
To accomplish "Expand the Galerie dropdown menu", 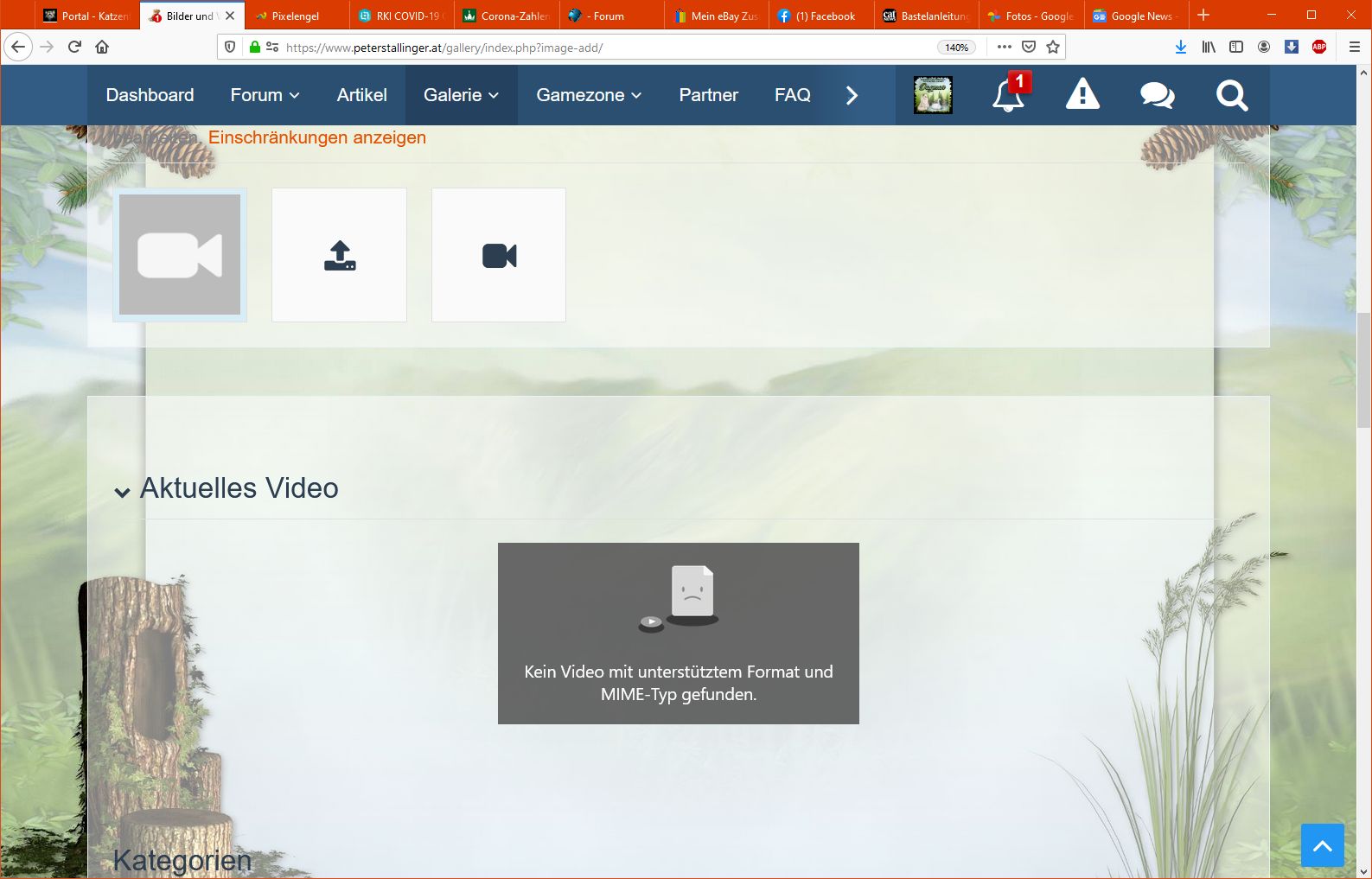I will pos(461,95).
